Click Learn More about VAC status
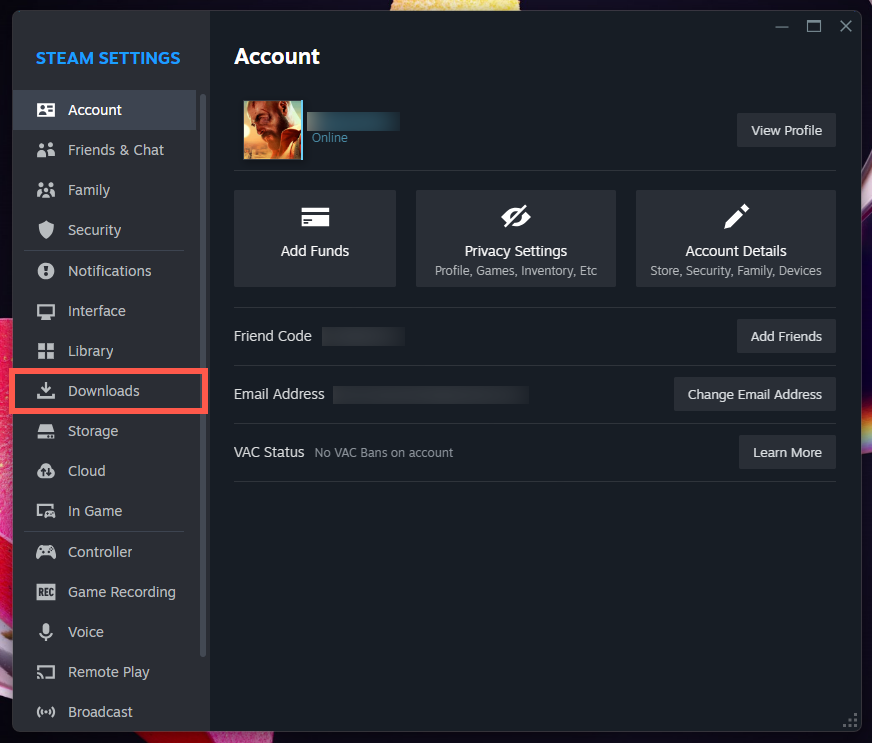The width and height of the screenshot is (872, 743). click(787, 452)
